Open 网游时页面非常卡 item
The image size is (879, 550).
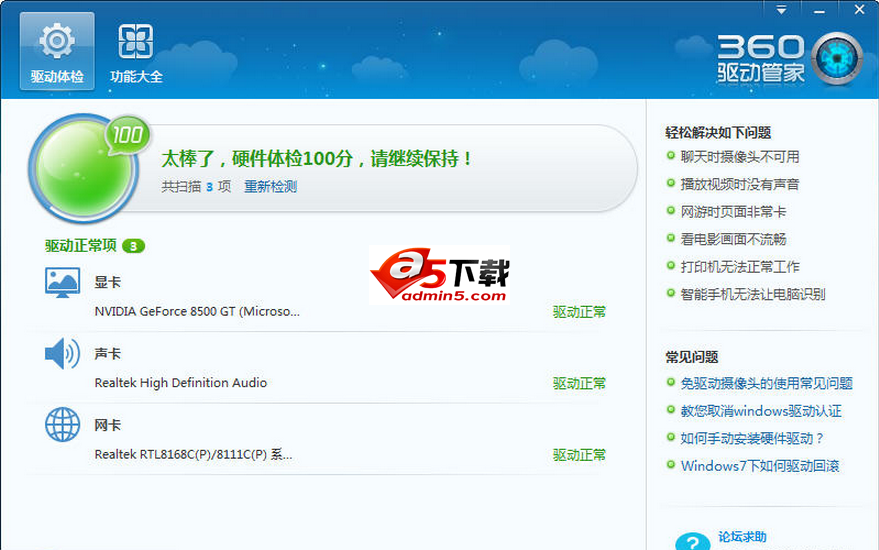(x=733, y=212)
